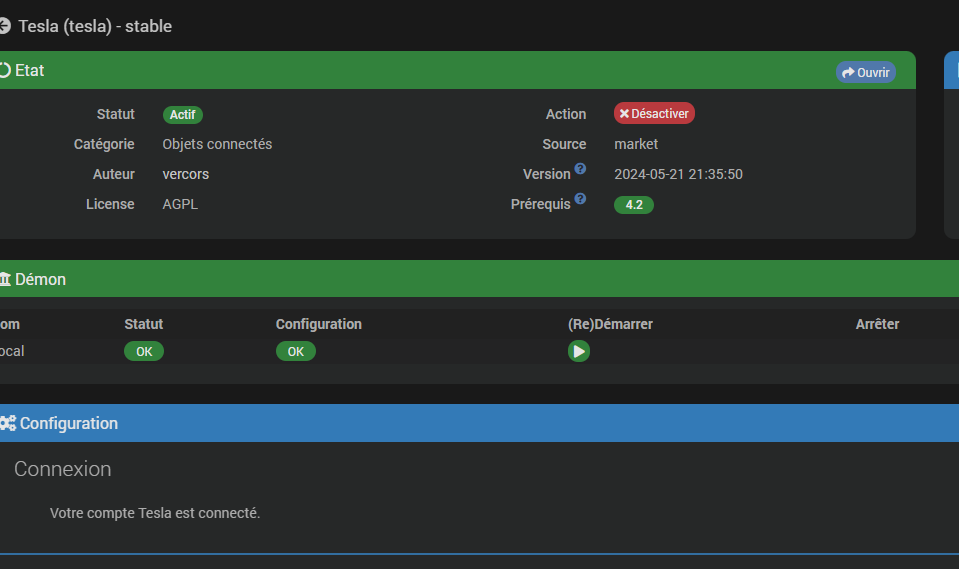Click the 4.2 prerequisite badge

634,205
